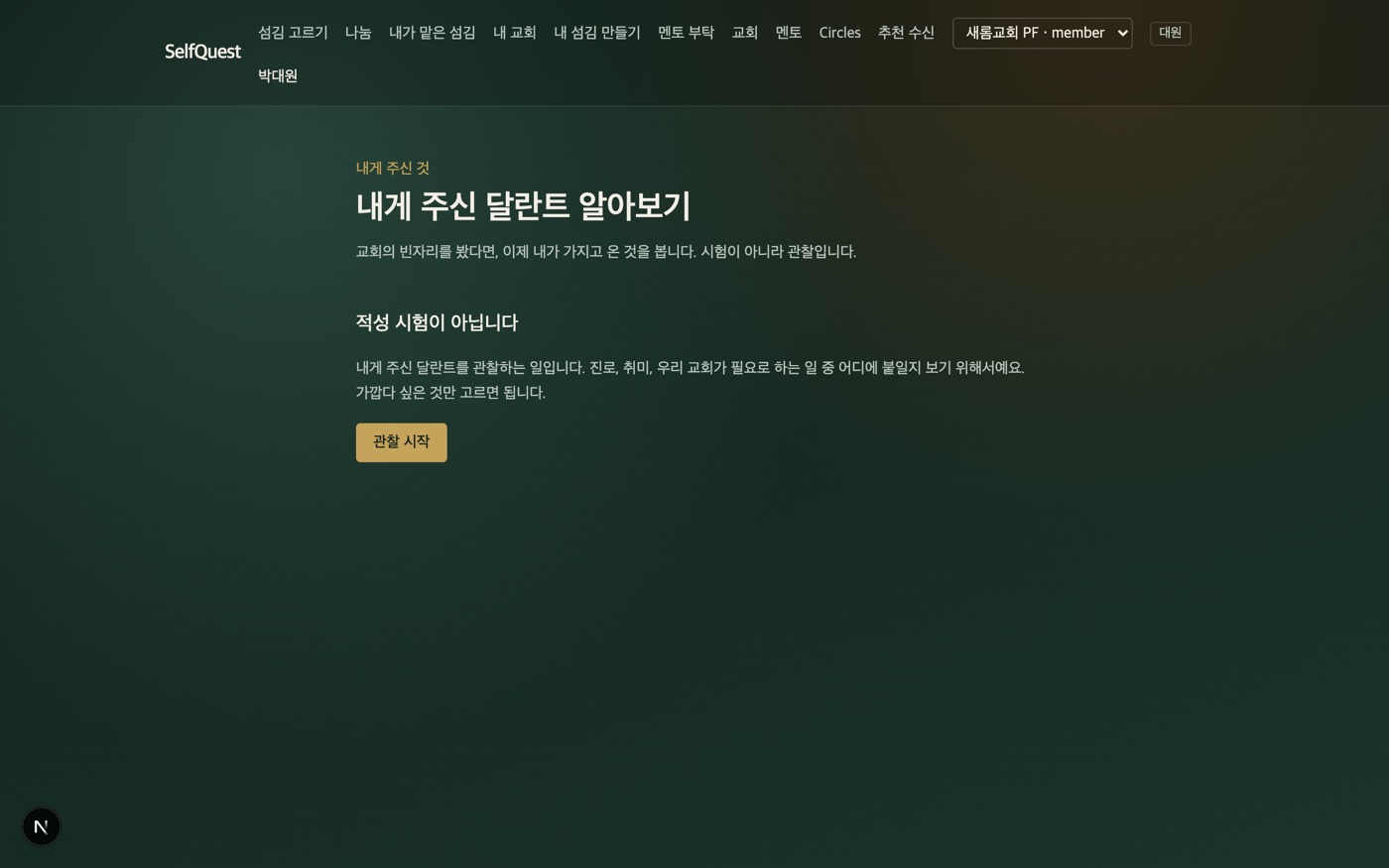Open the 섬김 고르기 menu item

pyautogui.click(x=293, y=33)
